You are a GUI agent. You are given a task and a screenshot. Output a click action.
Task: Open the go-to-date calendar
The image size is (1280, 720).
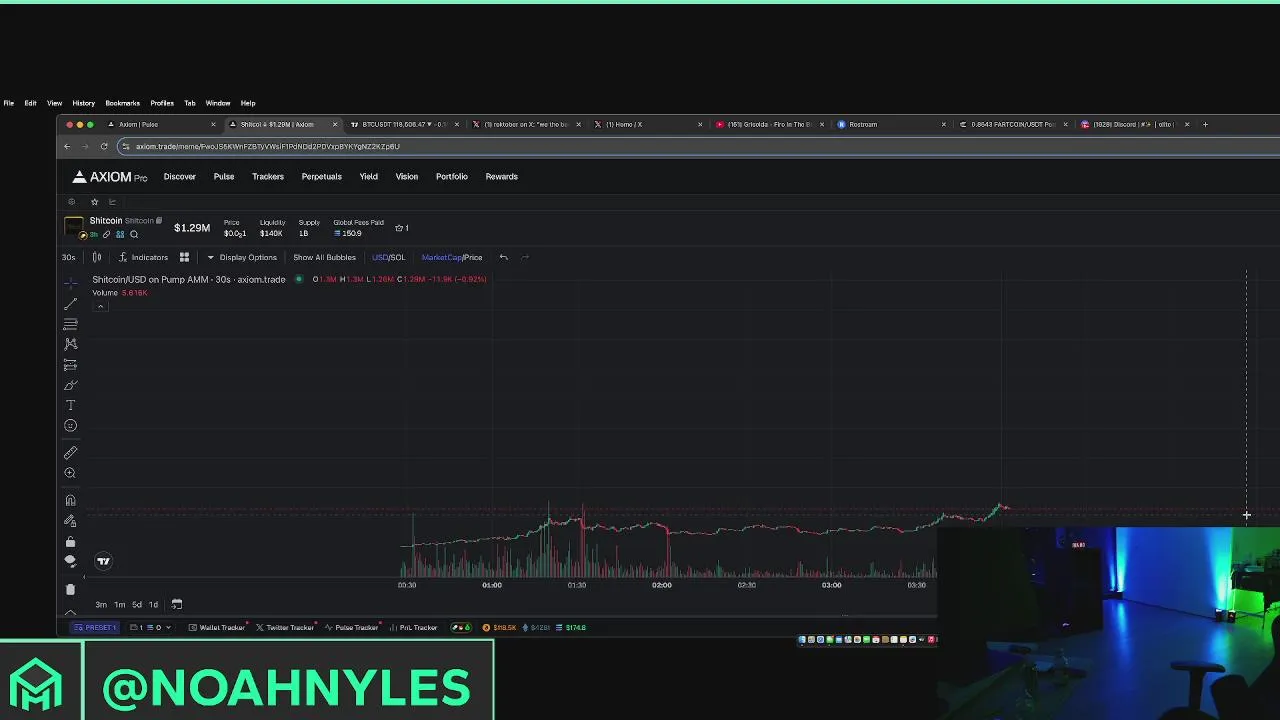tap(177, 604)
